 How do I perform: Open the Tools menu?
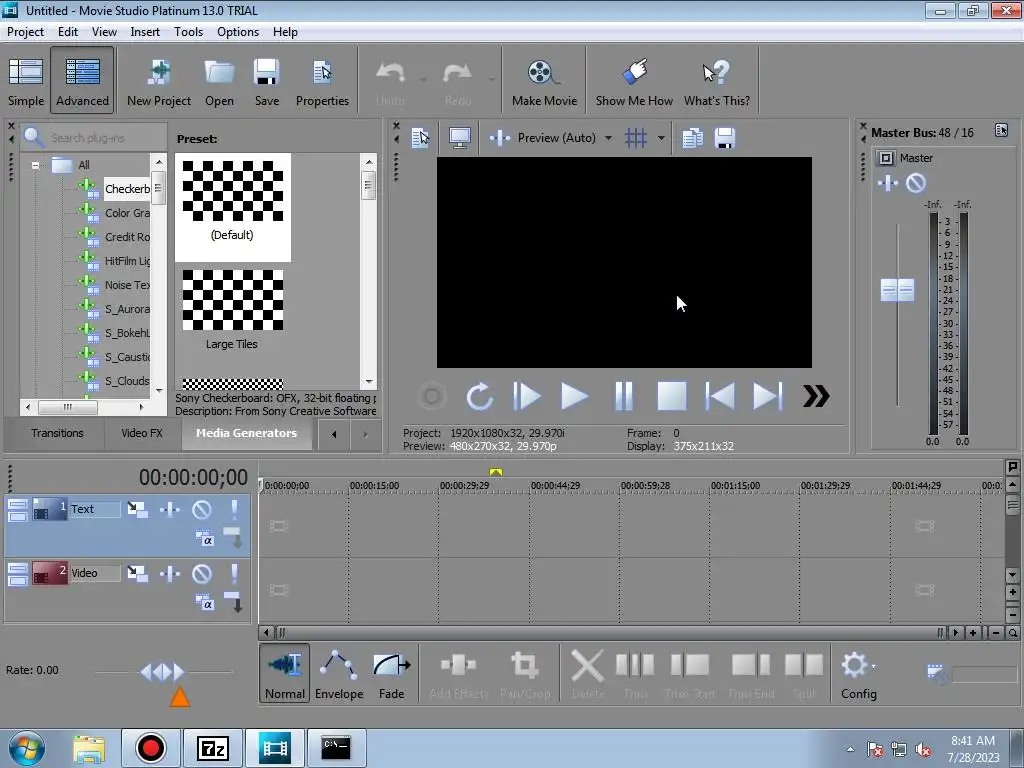189,31
